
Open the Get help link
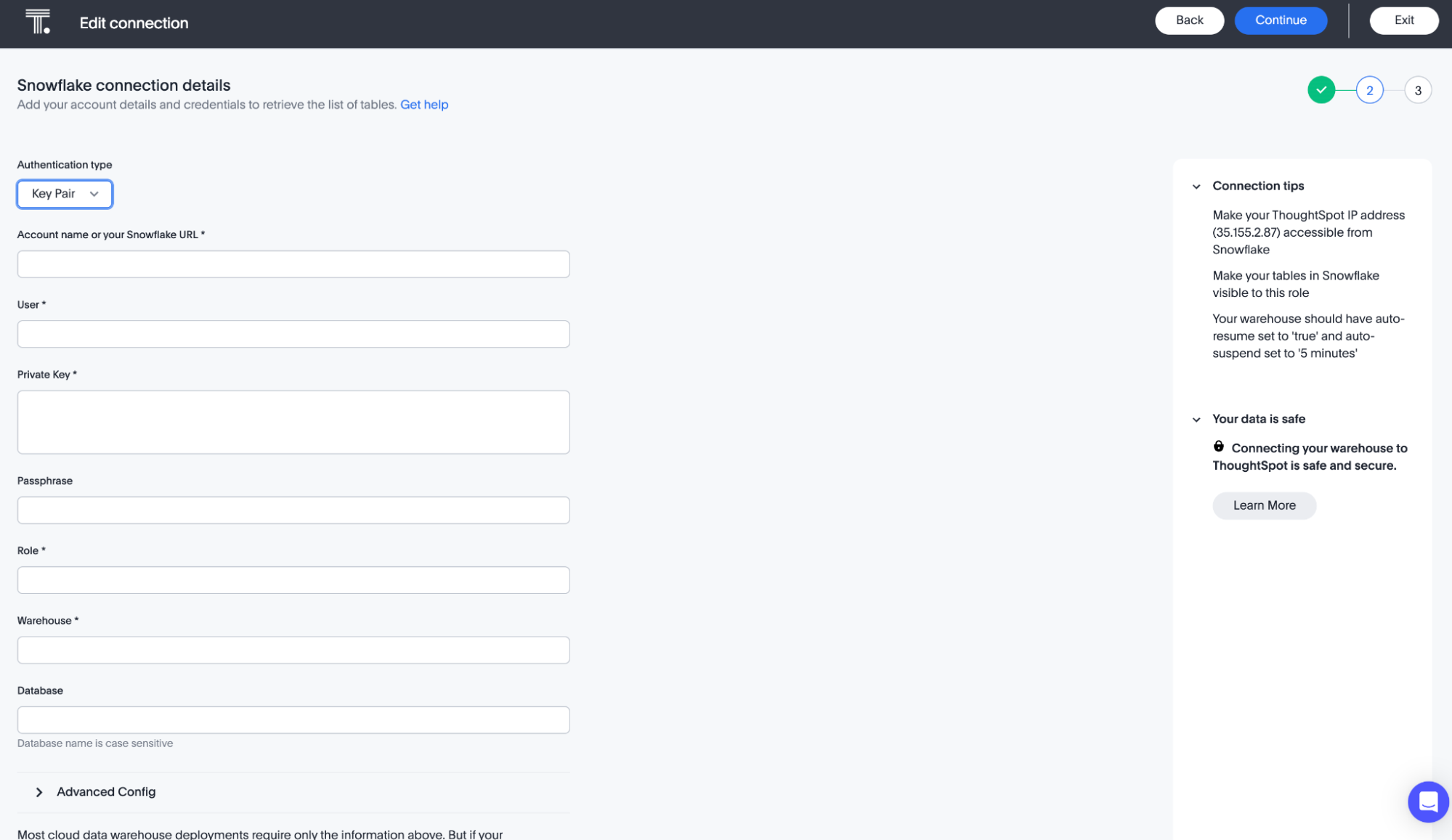(x=424, y=105)
